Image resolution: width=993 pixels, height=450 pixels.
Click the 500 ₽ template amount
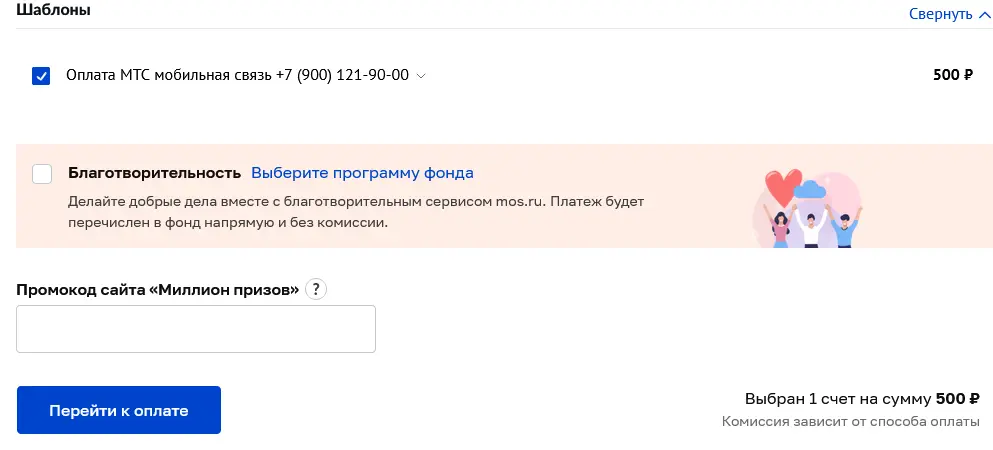953,75
